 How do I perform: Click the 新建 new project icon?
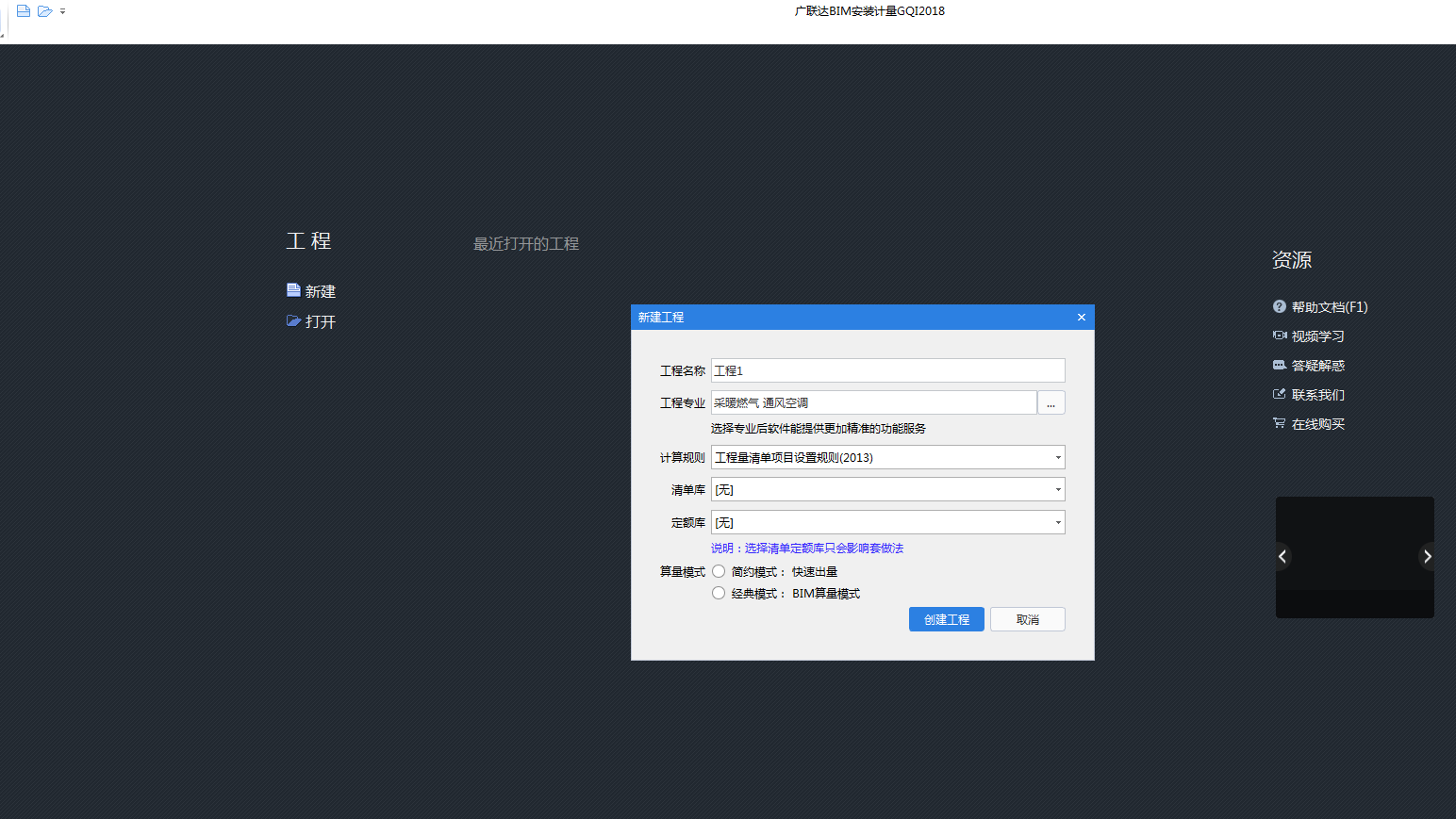coord(293,290)
